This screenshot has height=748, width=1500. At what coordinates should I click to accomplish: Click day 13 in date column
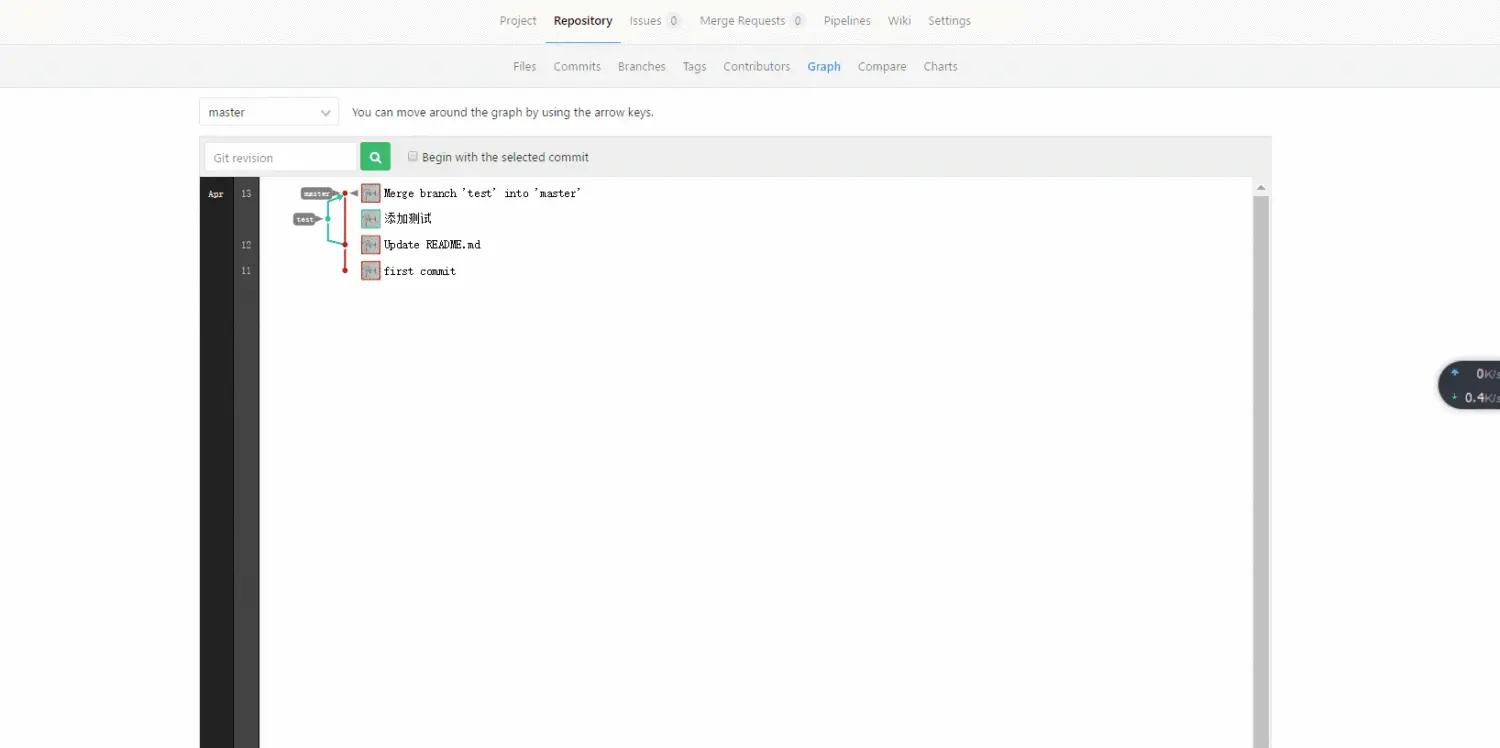click(246, 194)
